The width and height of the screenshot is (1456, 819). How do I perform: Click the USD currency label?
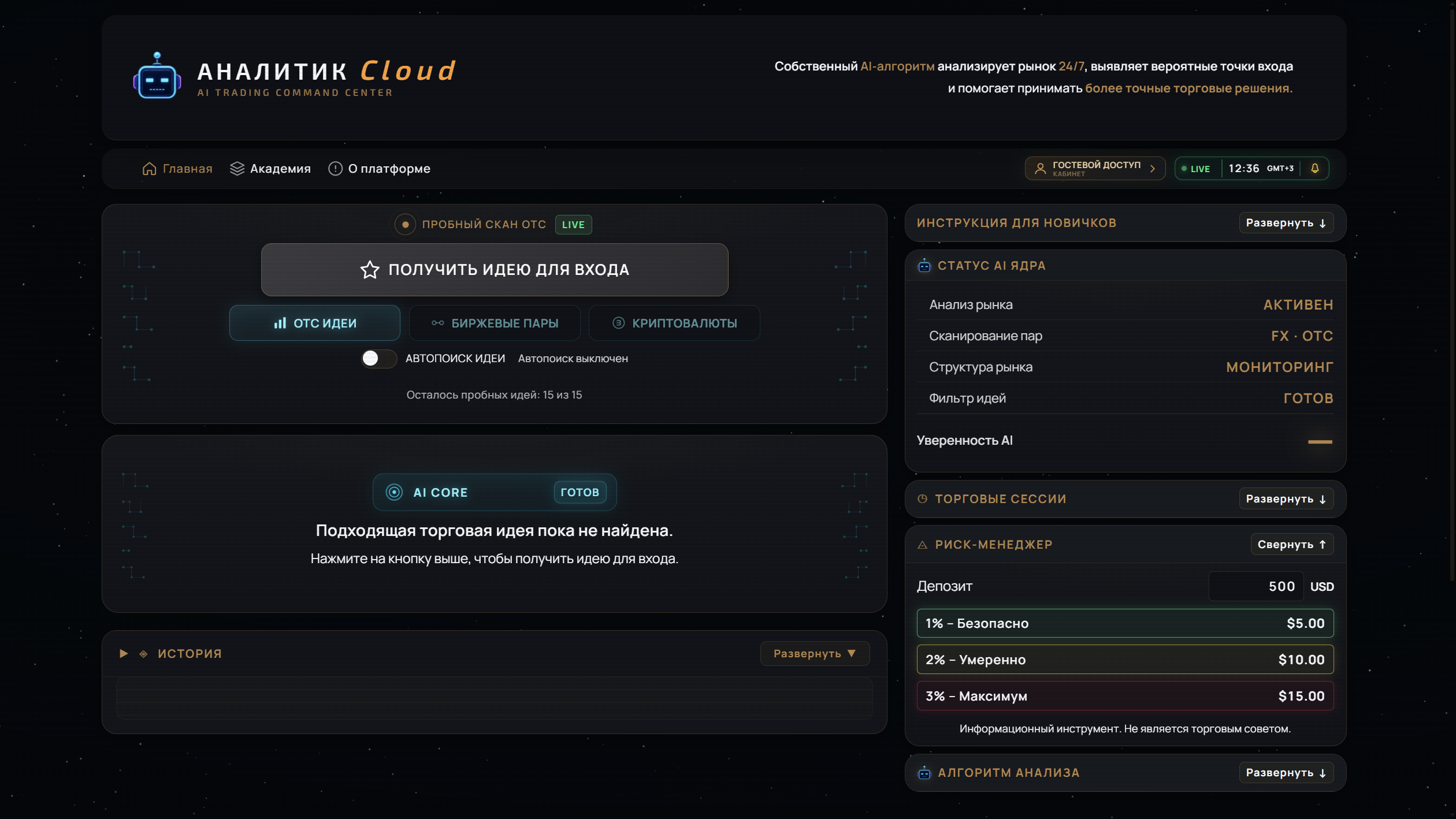click(x=1322, y=587)
